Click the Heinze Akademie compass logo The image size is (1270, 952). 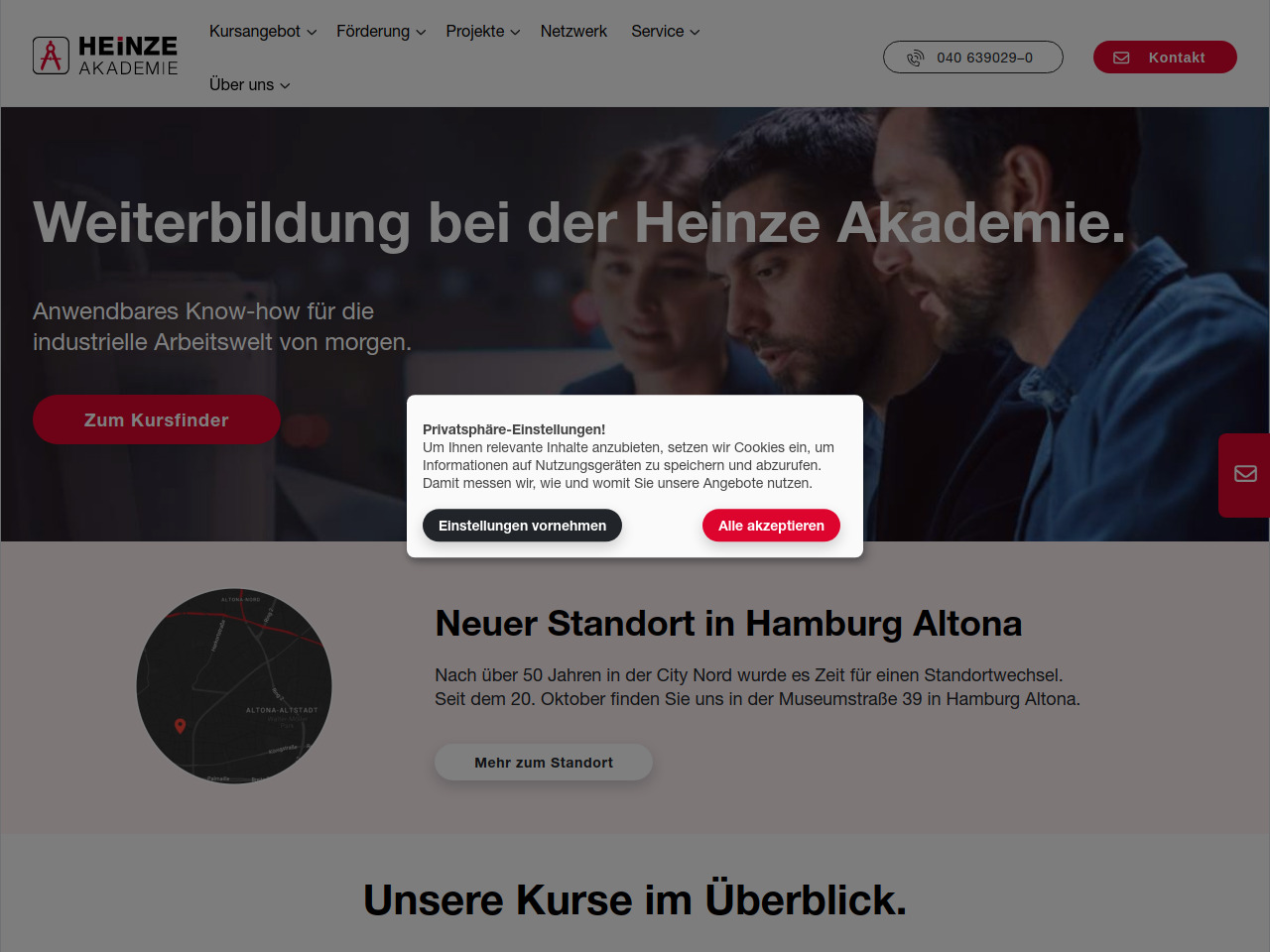tap(51, 56)
